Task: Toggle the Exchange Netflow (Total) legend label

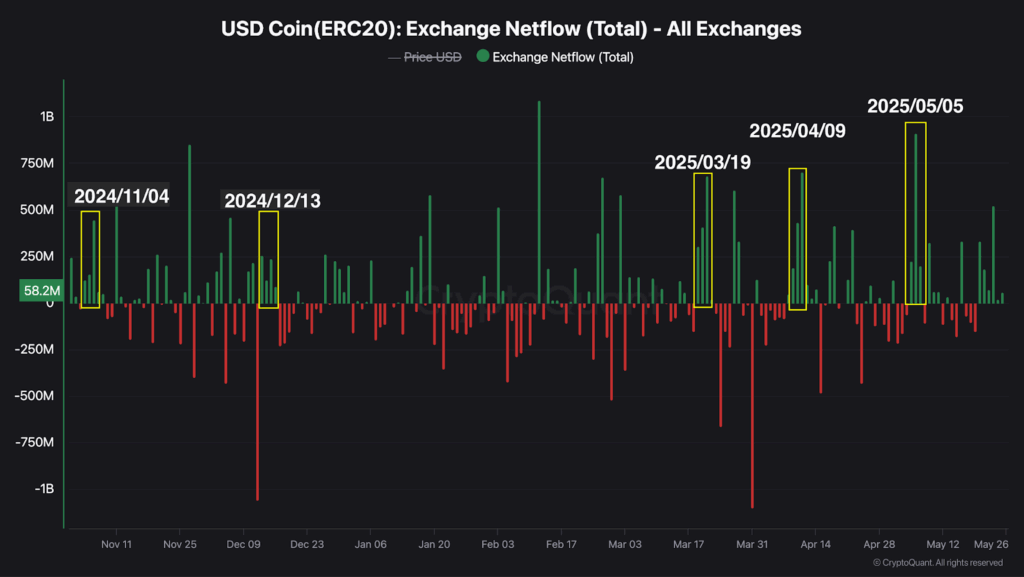Action: [562, 57]
